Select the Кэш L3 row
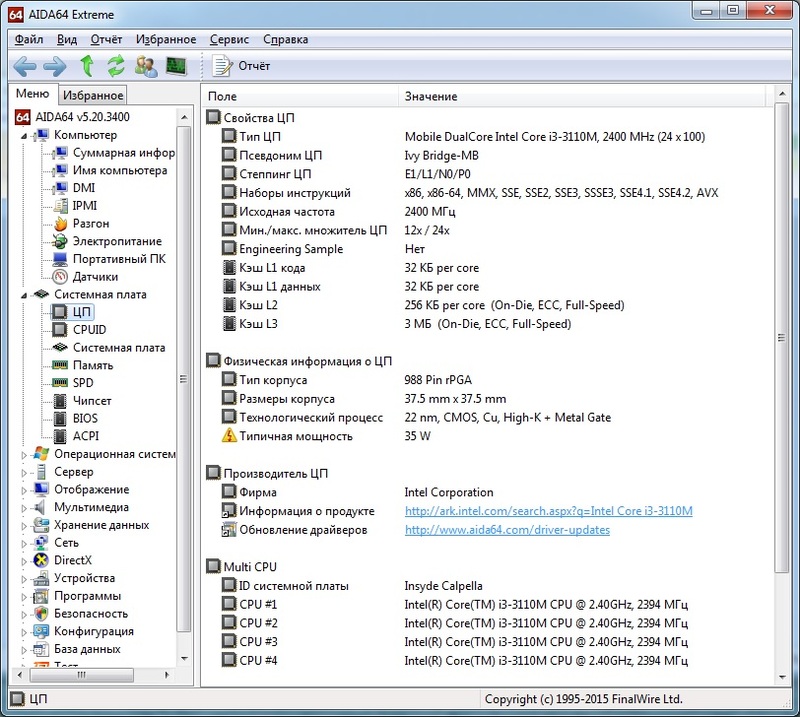Image resolution: width=800 pixels, height=717 pixels. [x=487, y=324]
